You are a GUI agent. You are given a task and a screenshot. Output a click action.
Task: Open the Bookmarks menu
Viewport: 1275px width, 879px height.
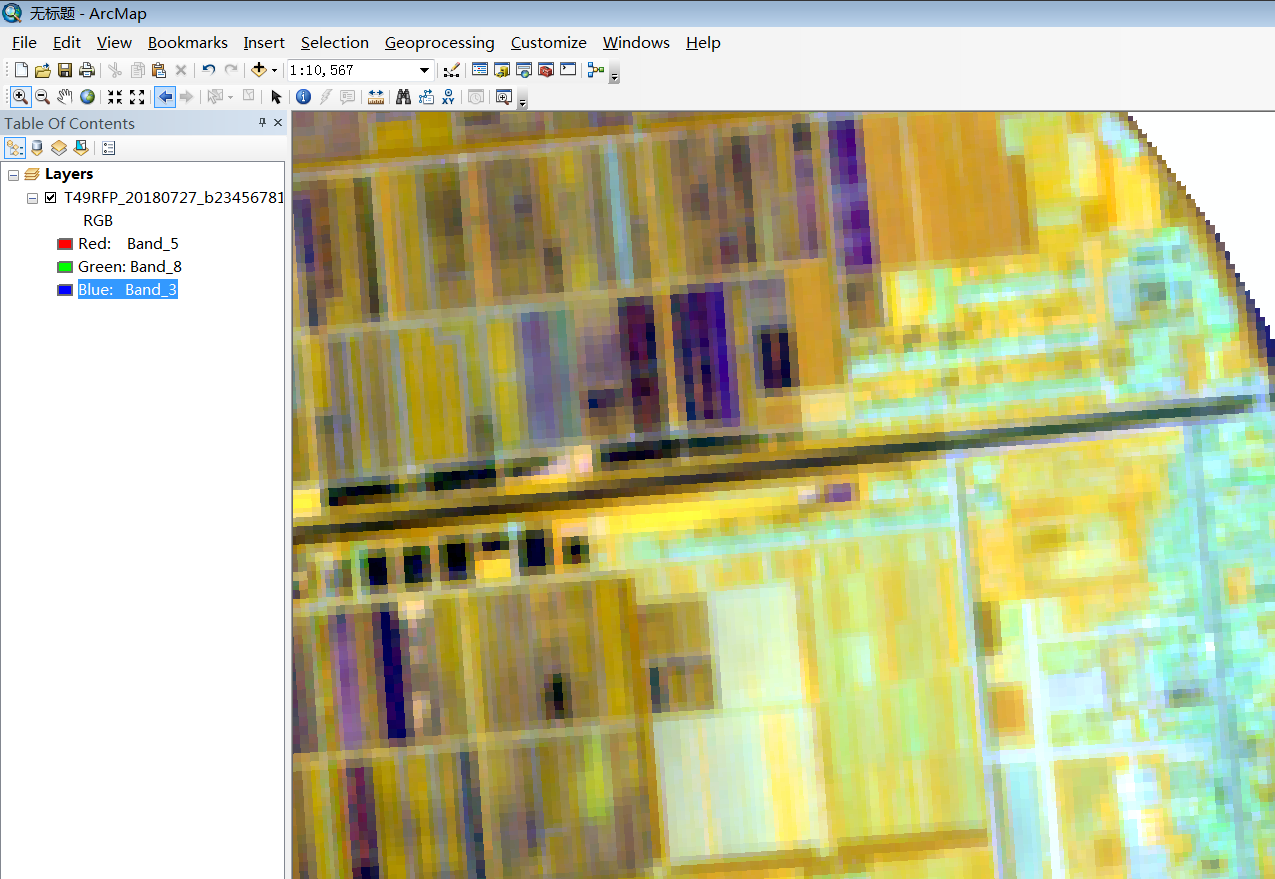tap(188, 42)
